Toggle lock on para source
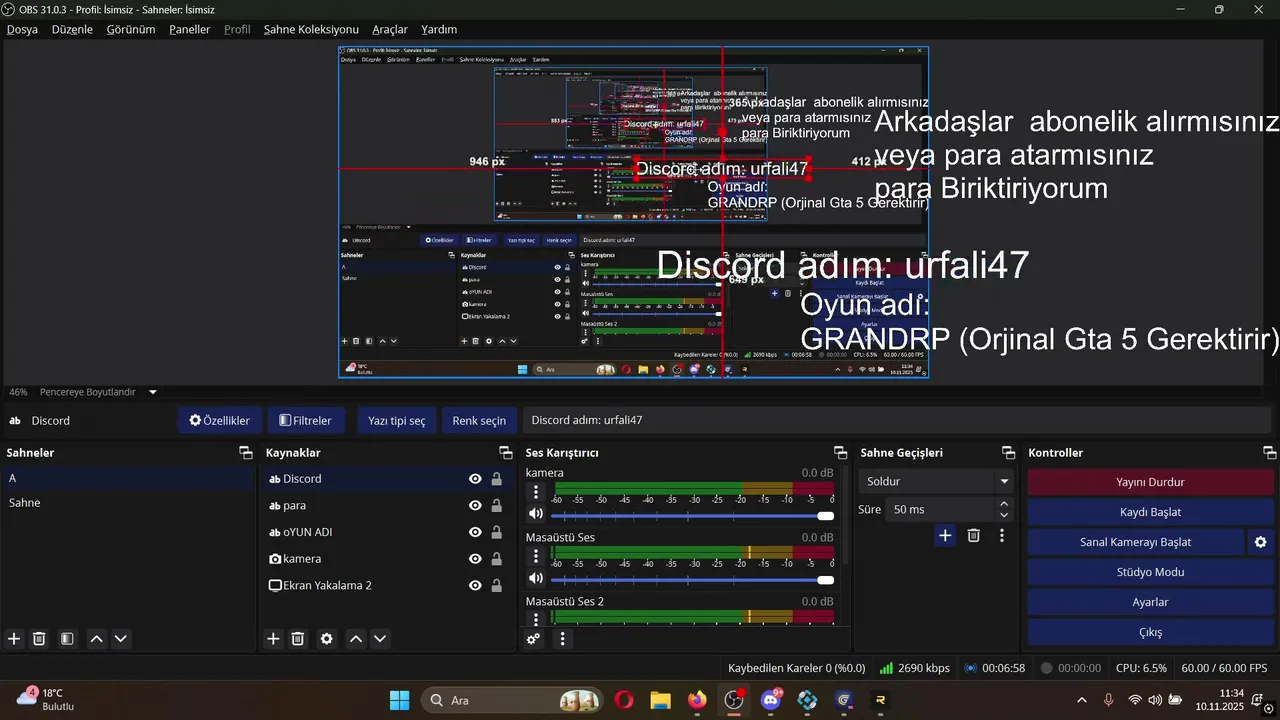The image size is (1280, 720). [x=497, y=506]
